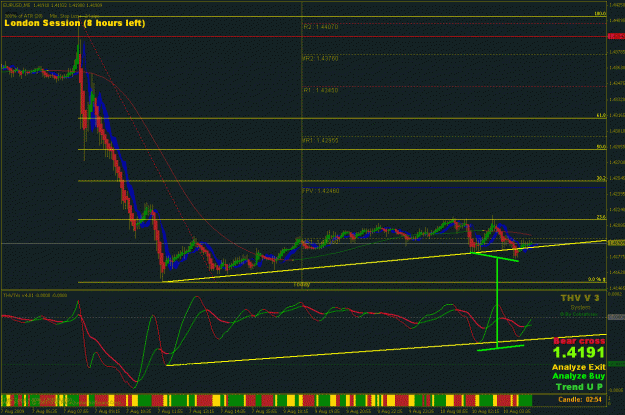Click the 'Trend U P' status text

click(x=579, y=387)
